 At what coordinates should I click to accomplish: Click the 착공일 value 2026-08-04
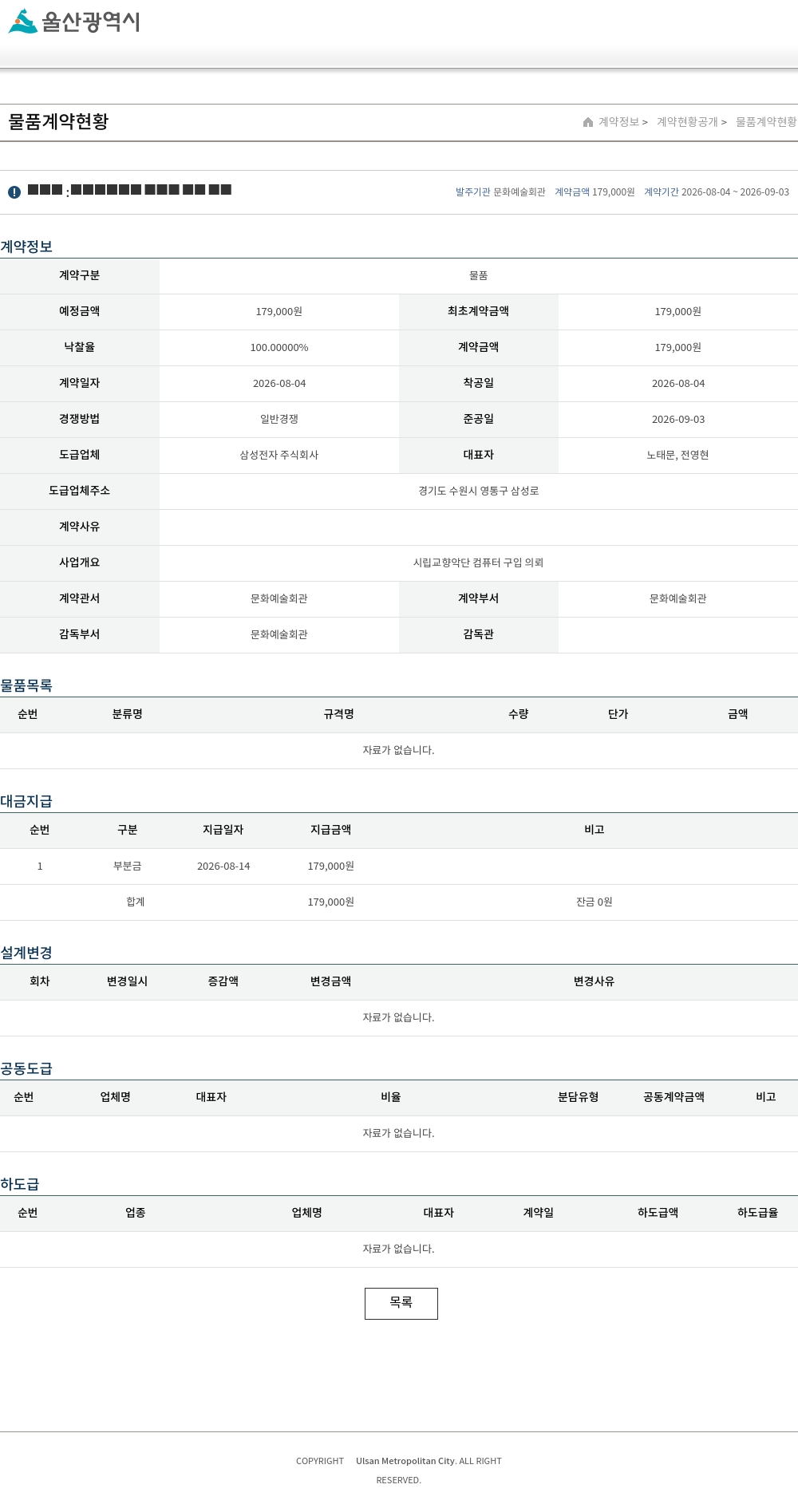(x=678, y=384)
